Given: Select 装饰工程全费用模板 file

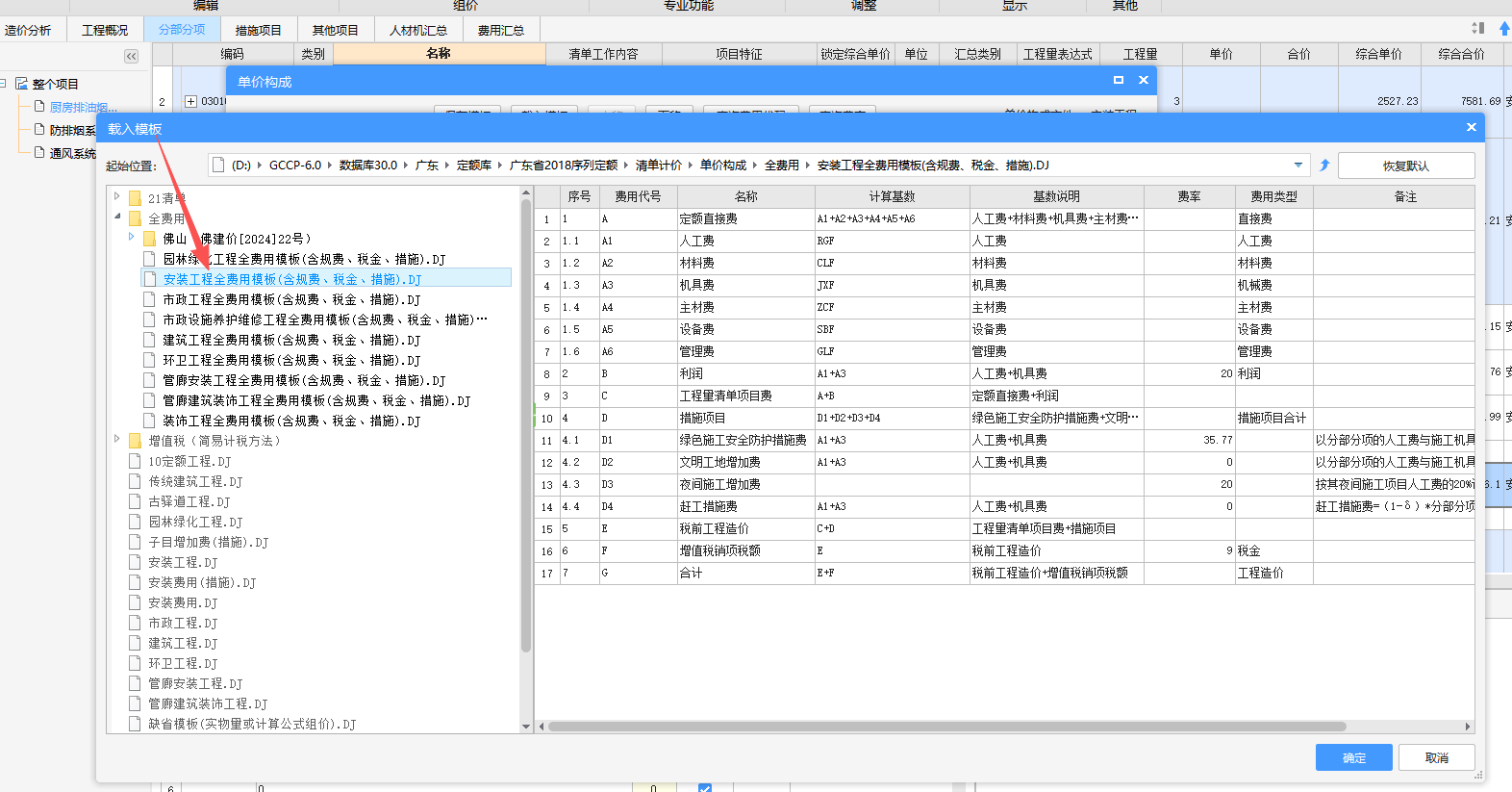Looking at the screenshot, I should click(291, 421).
